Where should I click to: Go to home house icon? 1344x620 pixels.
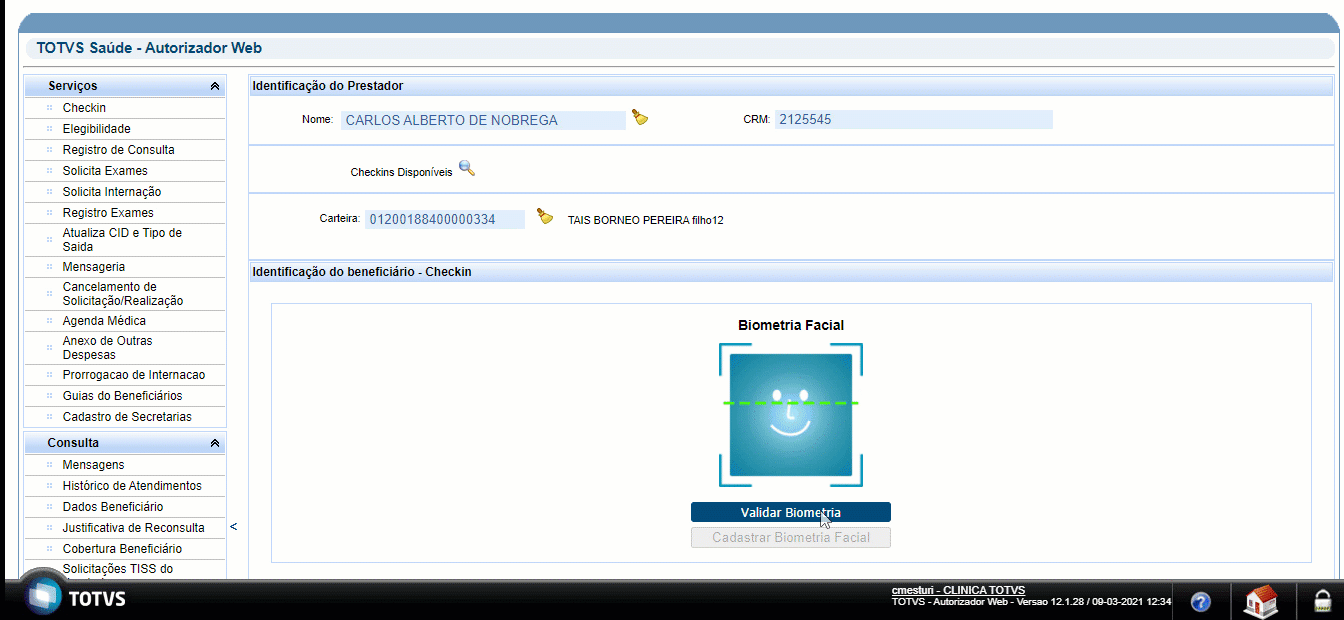[x=1261, y=601]
